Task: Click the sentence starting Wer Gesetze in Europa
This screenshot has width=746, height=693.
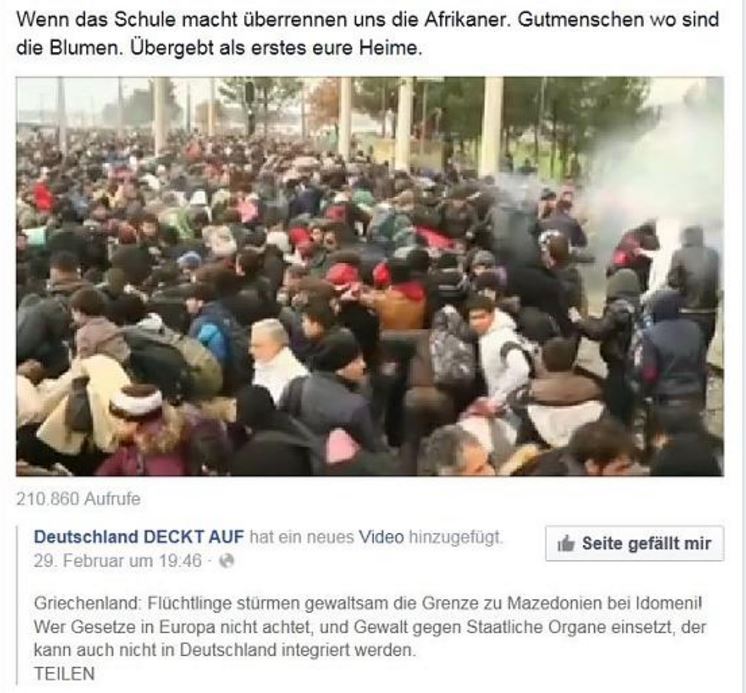Action: (x=369, y=638)
